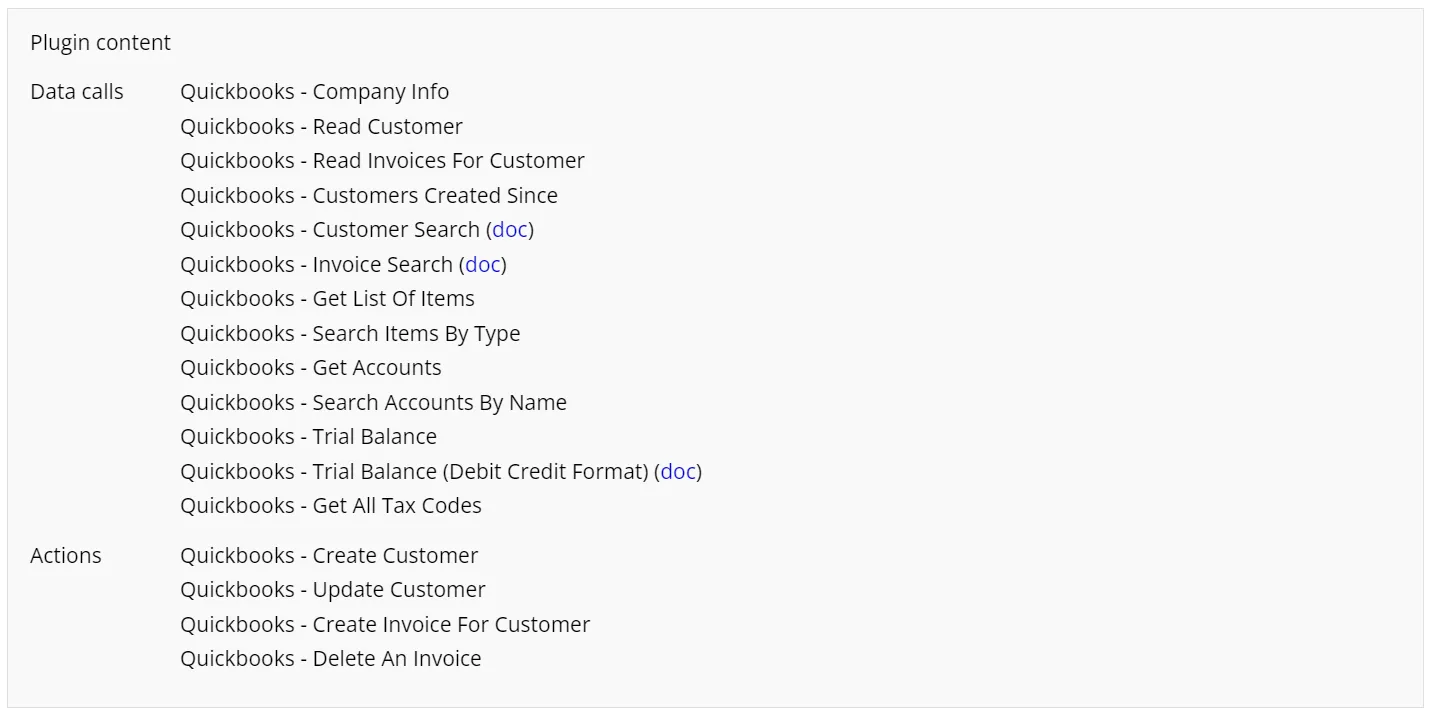
Task: Select Quickbooks - Read Customer item
Action: pyautogui.click(x=321, y=127)
